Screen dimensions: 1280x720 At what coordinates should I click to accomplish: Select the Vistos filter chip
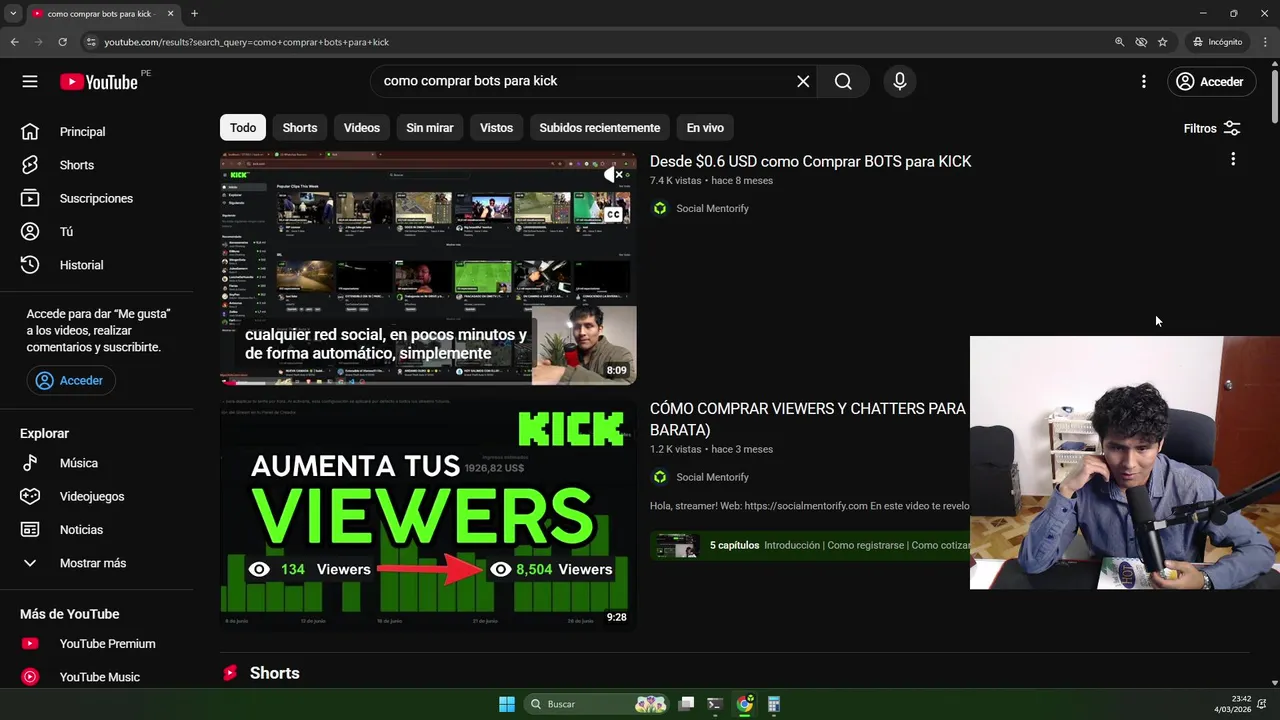(x=496, y=128)
